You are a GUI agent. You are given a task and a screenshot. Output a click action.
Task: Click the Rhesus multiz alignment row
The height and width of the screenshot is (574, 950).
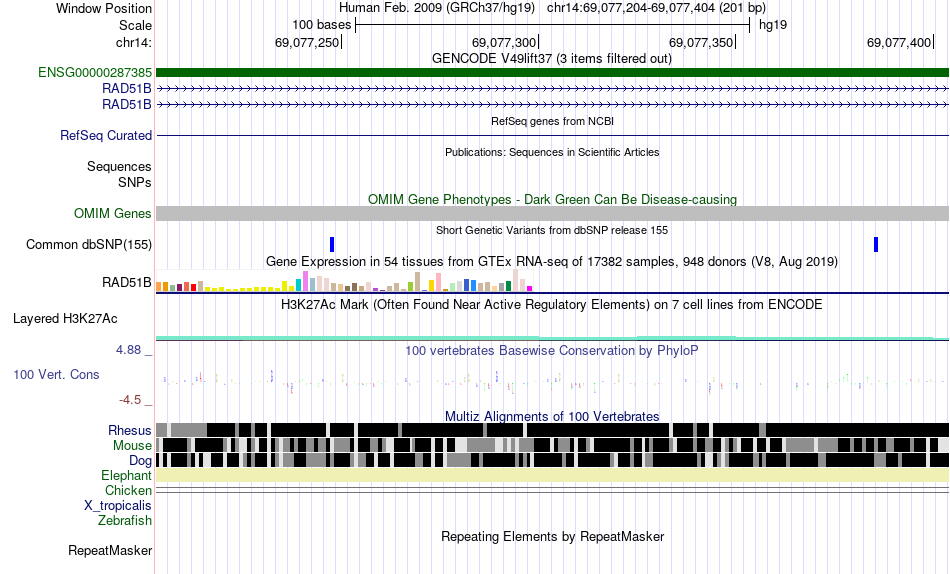[553, 430]
